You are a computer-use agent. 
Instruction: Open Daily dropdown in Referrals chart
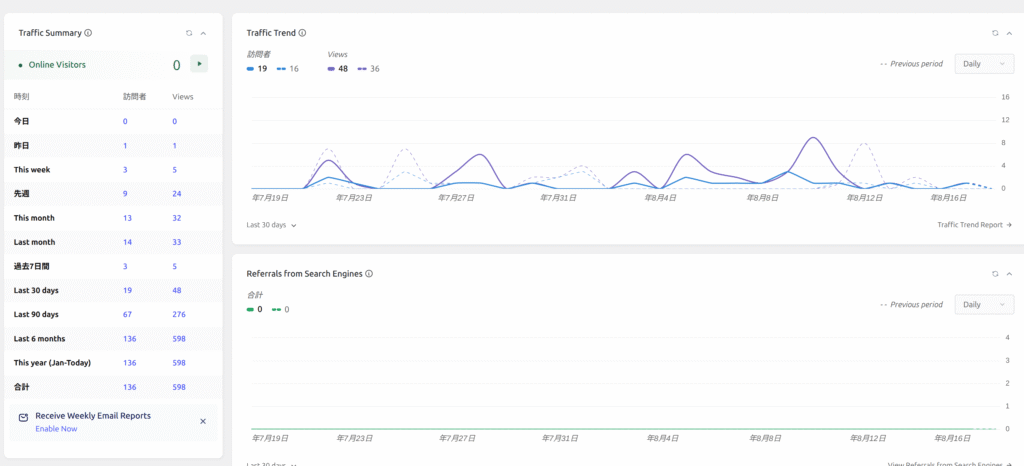(984, 304)
